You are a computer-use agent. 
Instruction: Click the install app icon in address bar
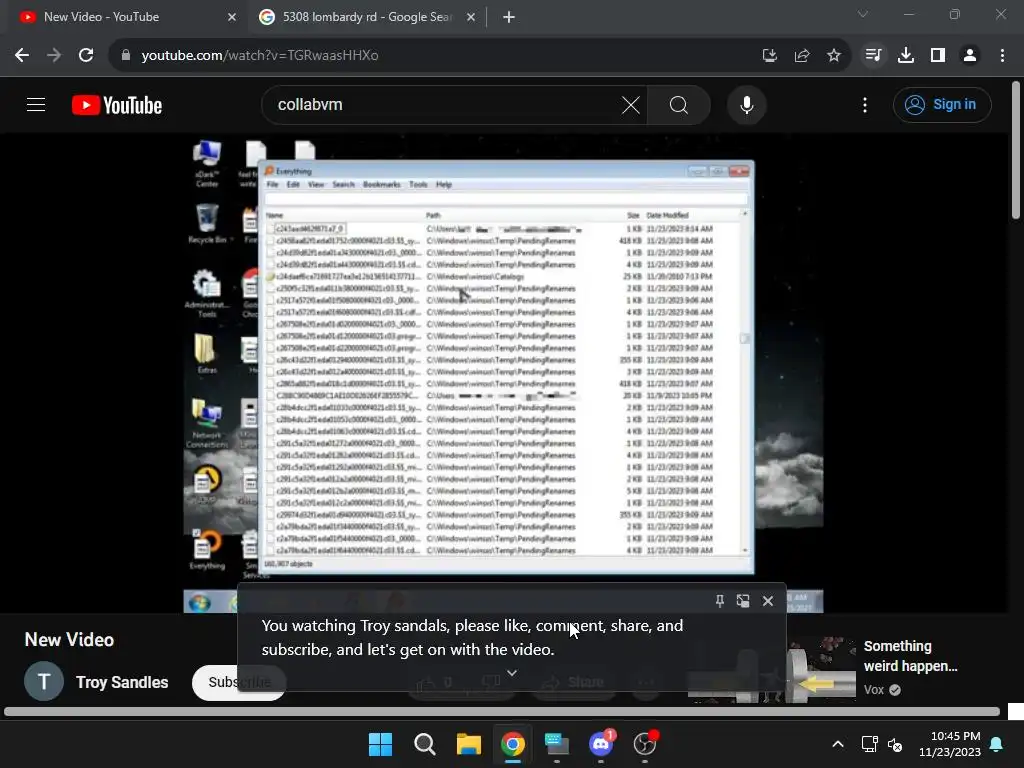(x=769, y=56)
